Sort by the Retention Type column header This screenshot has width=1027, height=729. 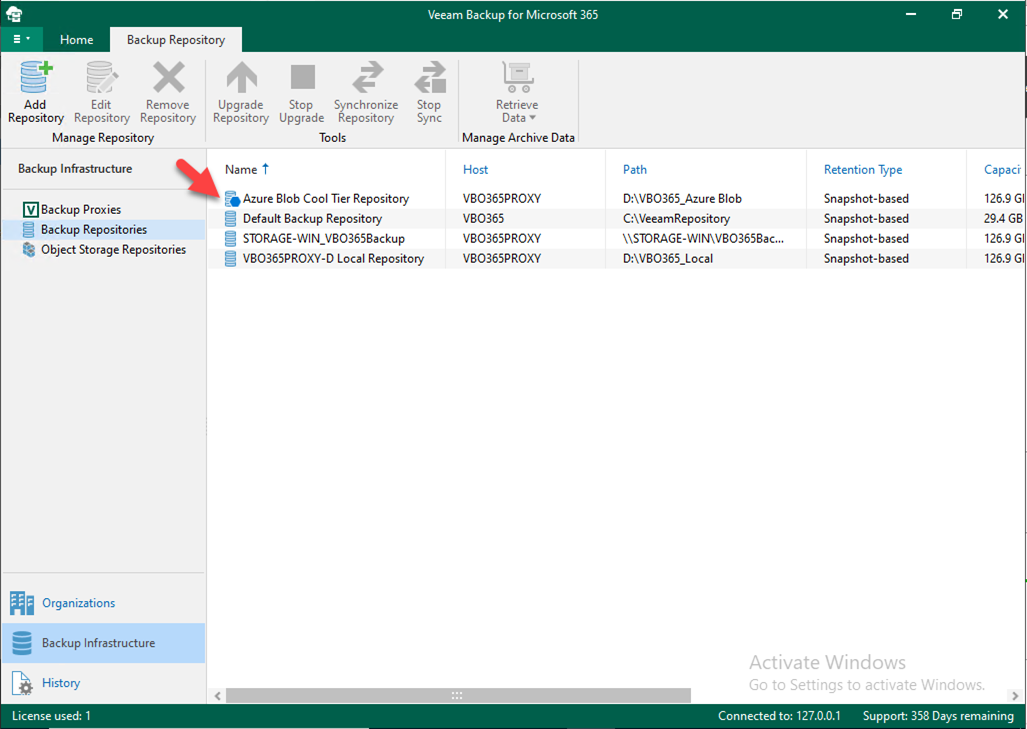[x=863, y=170]
